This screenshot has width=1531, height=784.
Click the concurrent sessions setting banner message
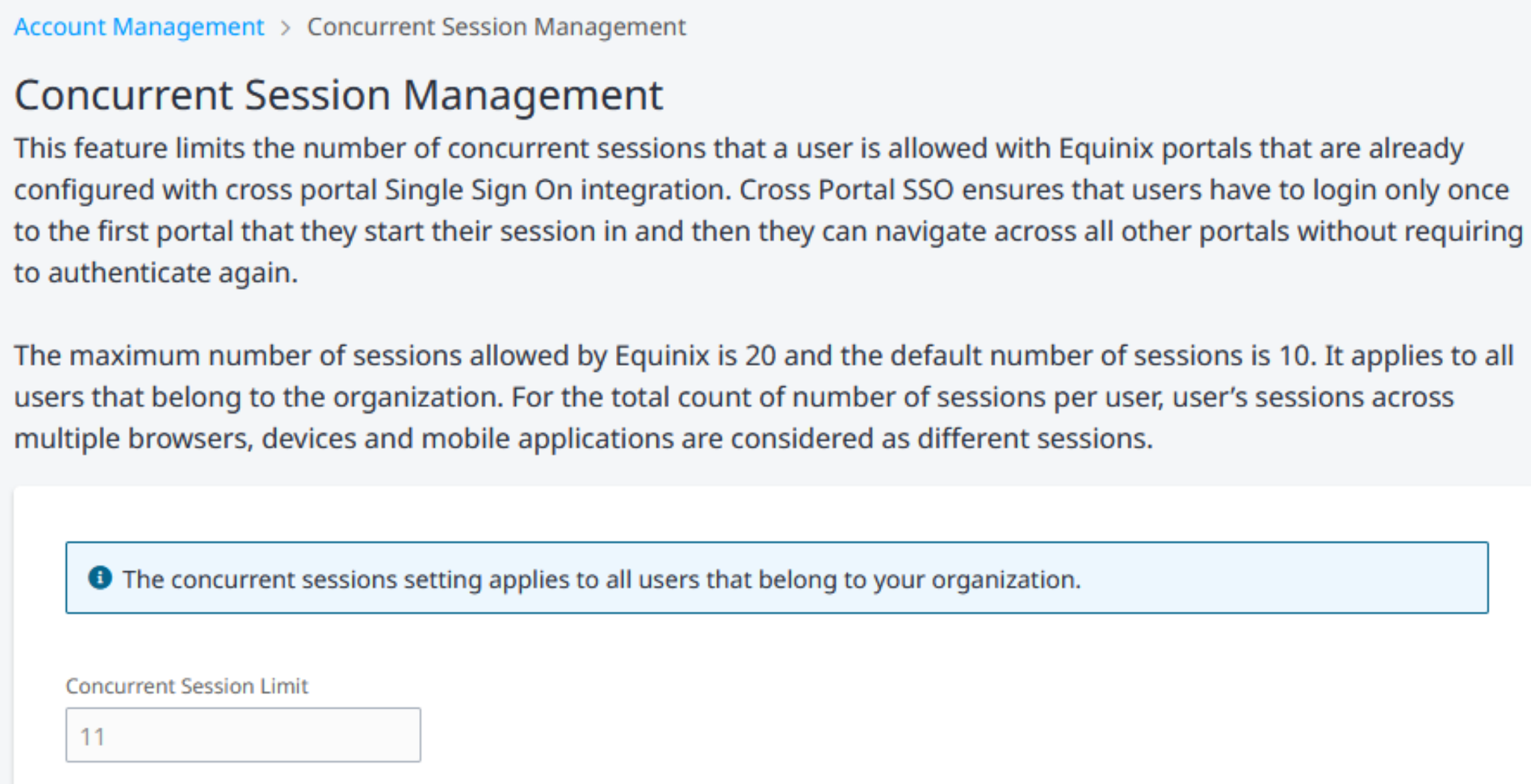point(601,579)
